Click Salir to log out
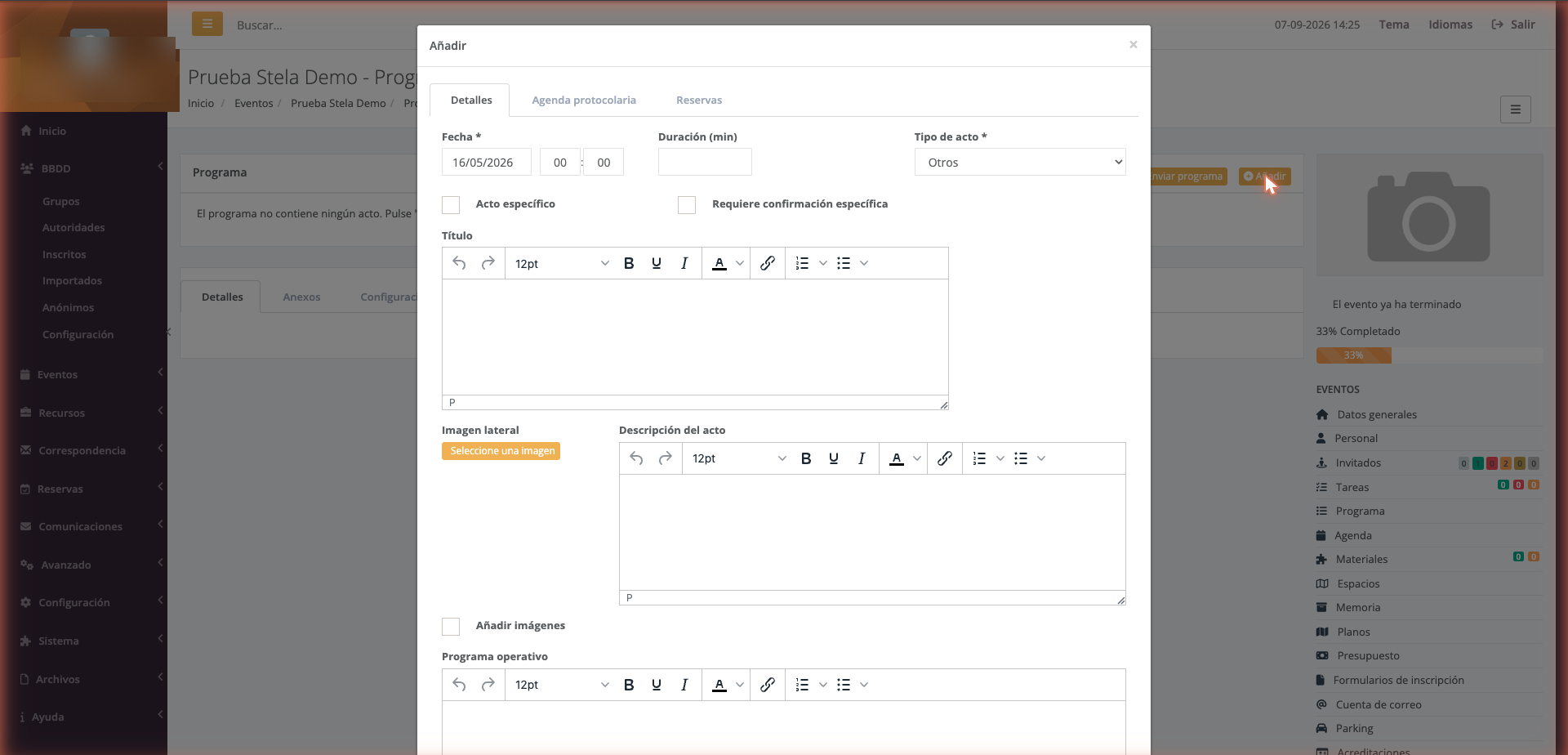 point(1513,25)
